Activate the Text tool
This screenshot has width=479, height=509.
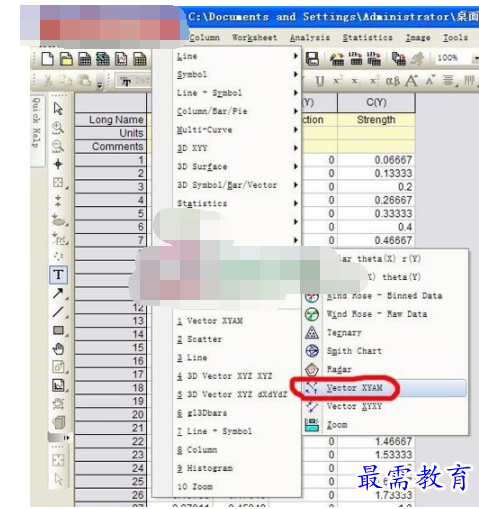click(x=59, y=275)
